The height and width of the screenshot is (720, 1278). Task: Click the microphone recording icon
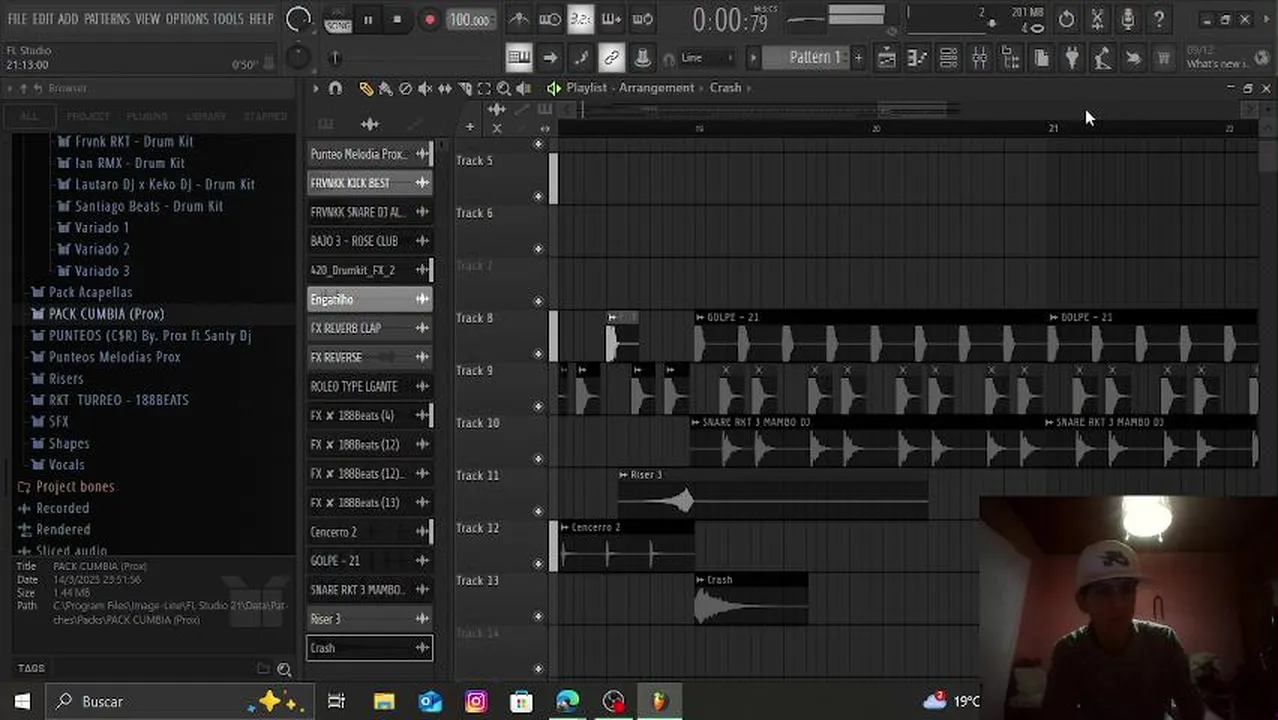tap(1128, 19)
